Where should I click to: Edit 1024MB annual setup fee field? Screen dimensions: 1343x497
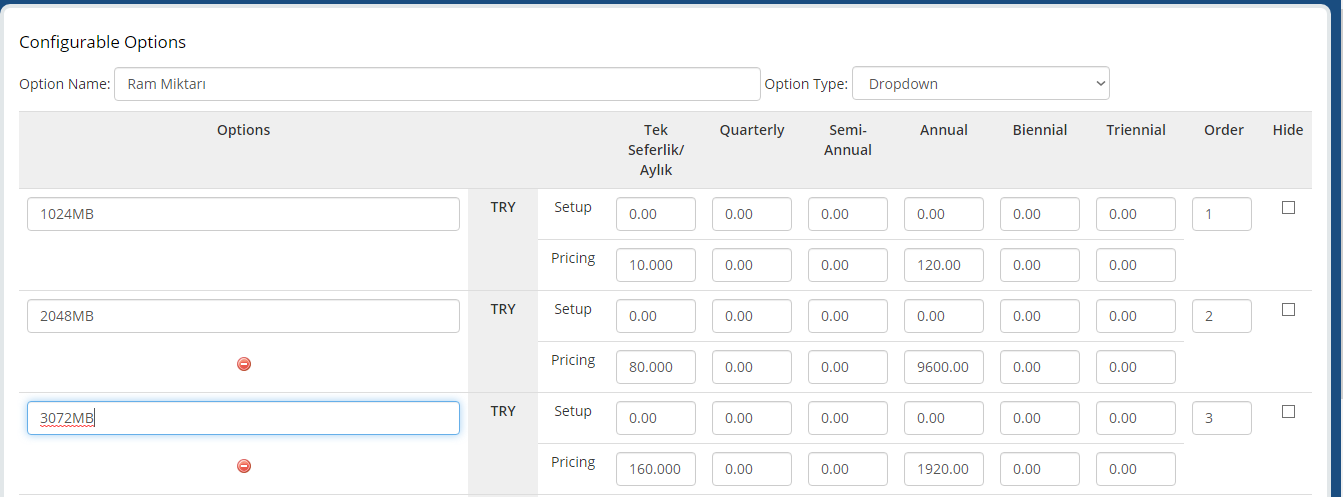tap(944, 214)
